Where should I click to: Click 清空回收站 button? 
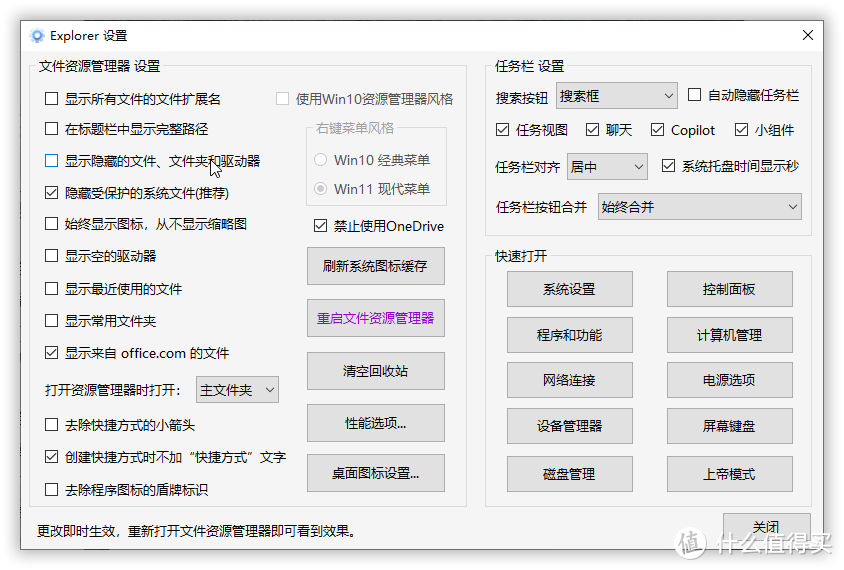pos(376,371)
